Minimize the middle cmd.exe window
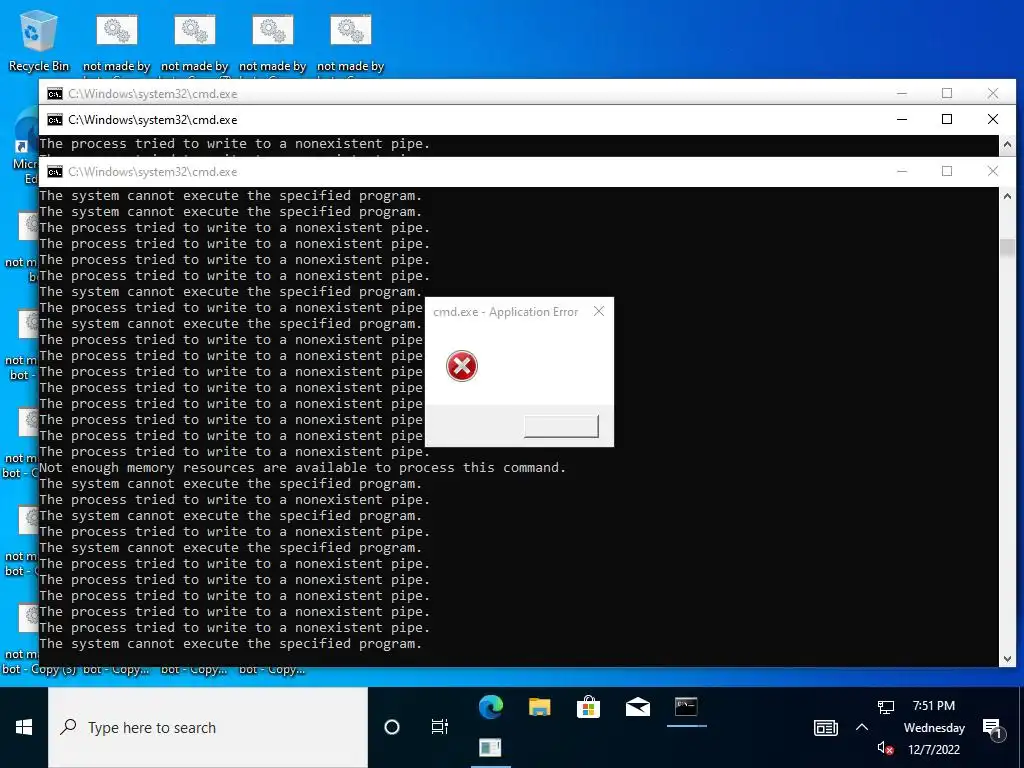The width and height of the screenshot is (1024, 768). (902, 120)
